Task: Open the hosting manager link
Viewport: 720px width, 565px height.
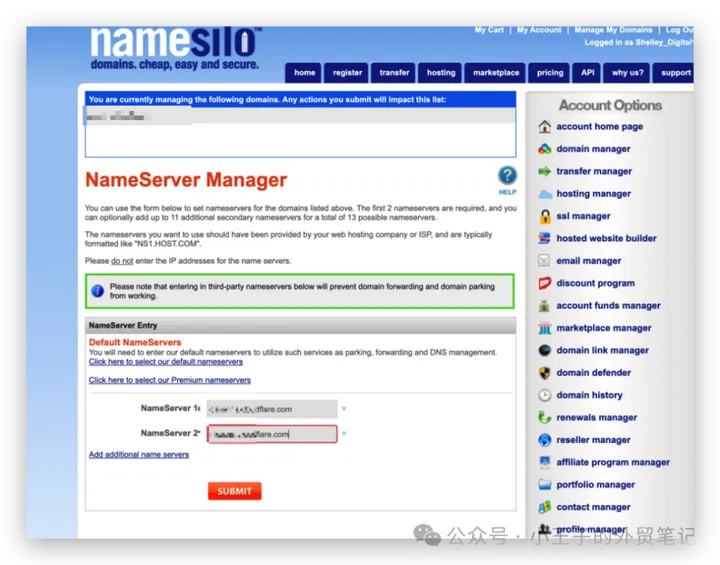Action: click(594, 194)
